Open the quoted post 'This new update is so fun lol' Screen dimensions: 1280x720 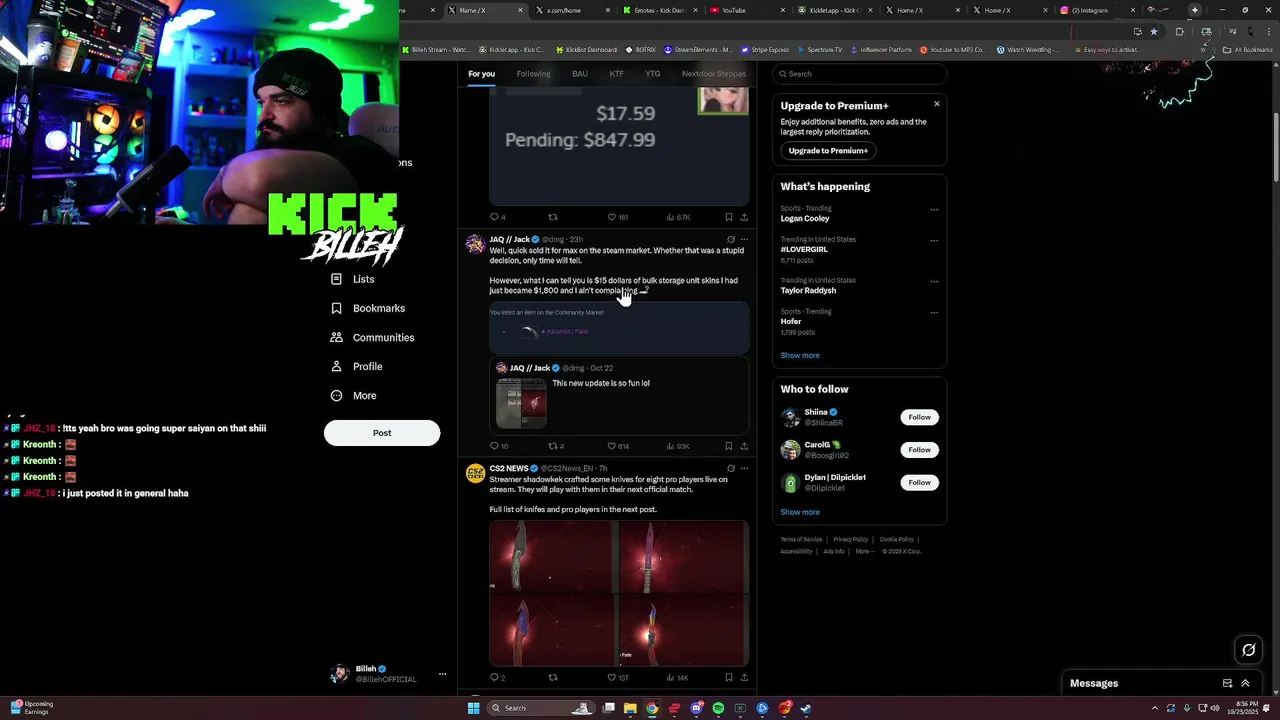tap(619, 395)
